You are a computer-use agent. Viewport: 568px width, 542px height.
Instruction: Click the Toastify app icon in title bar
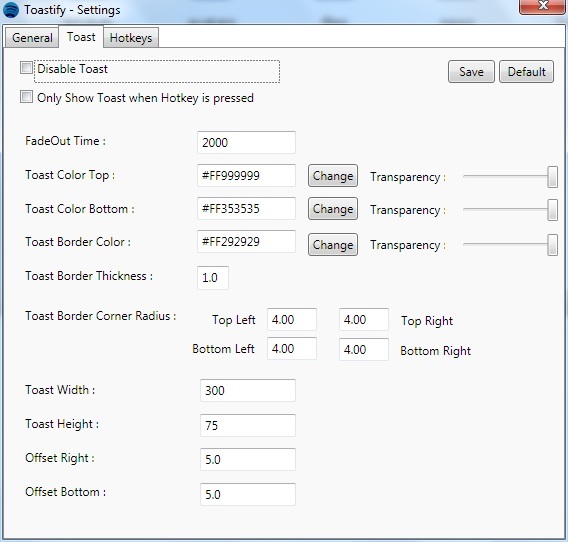click(11, 10)
